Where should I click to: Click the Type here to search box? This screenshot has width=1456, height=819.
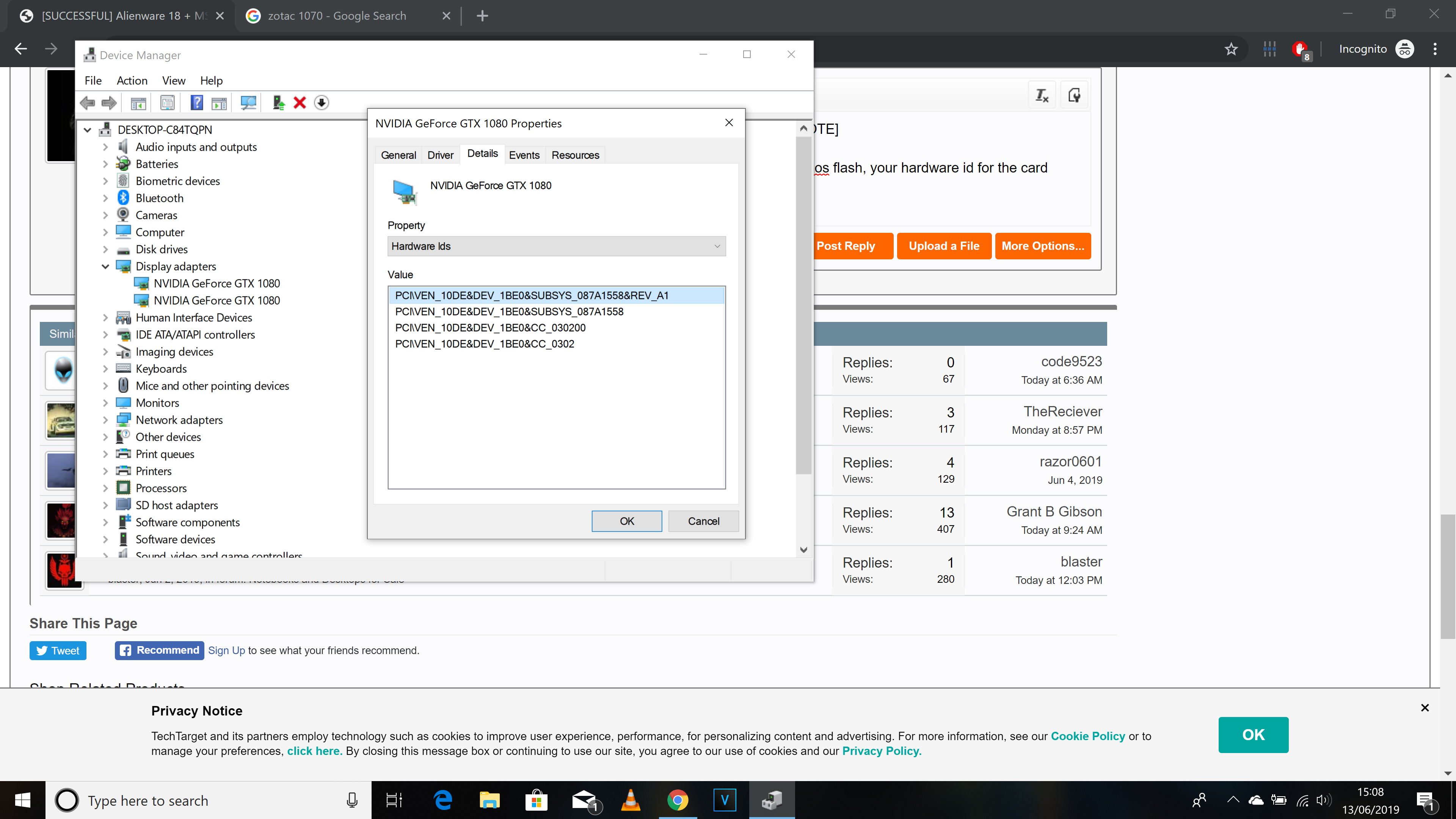[208, 800]
